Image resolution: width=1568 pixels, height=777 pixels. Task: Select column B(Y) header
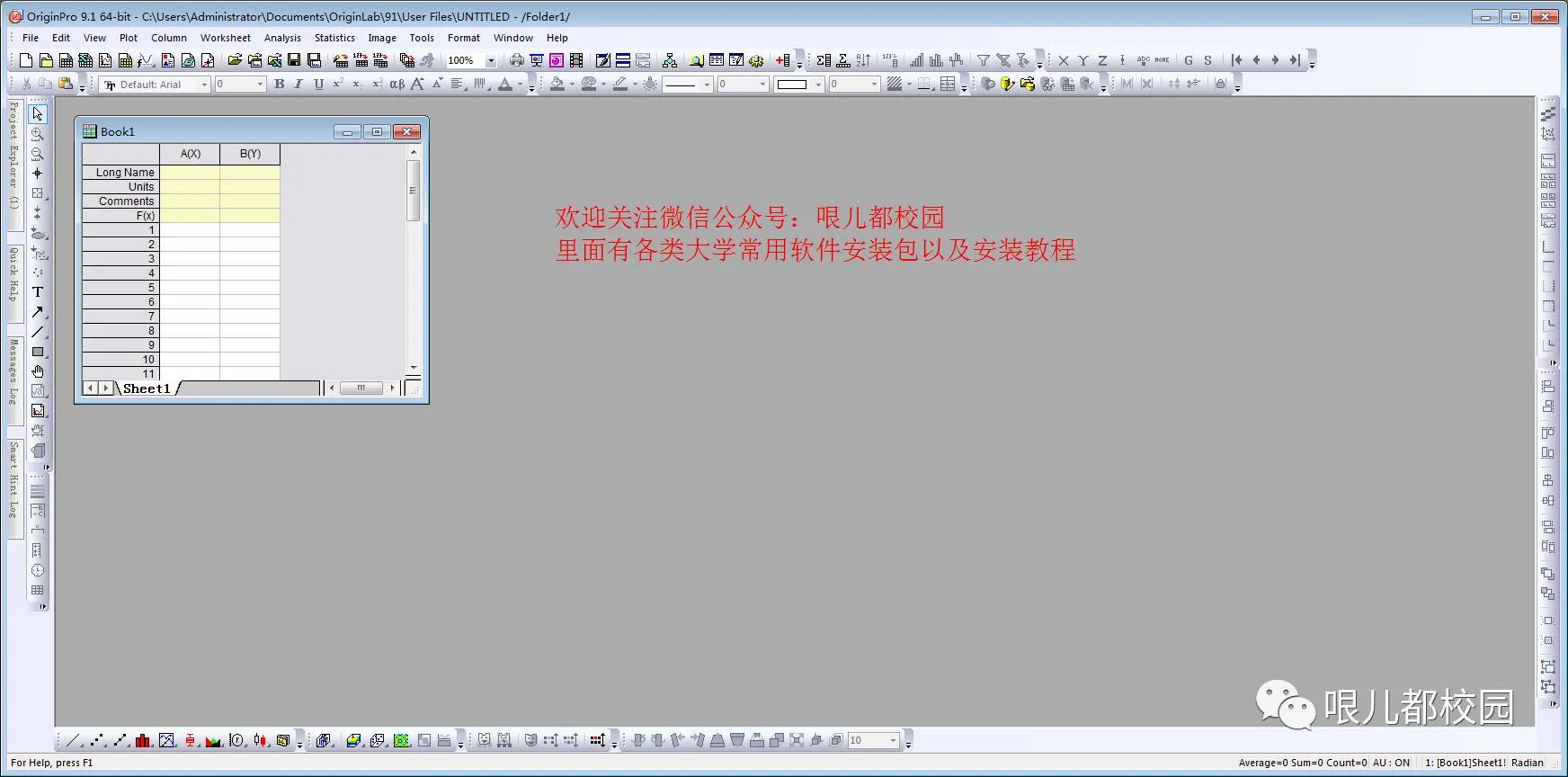pos(250,154)
